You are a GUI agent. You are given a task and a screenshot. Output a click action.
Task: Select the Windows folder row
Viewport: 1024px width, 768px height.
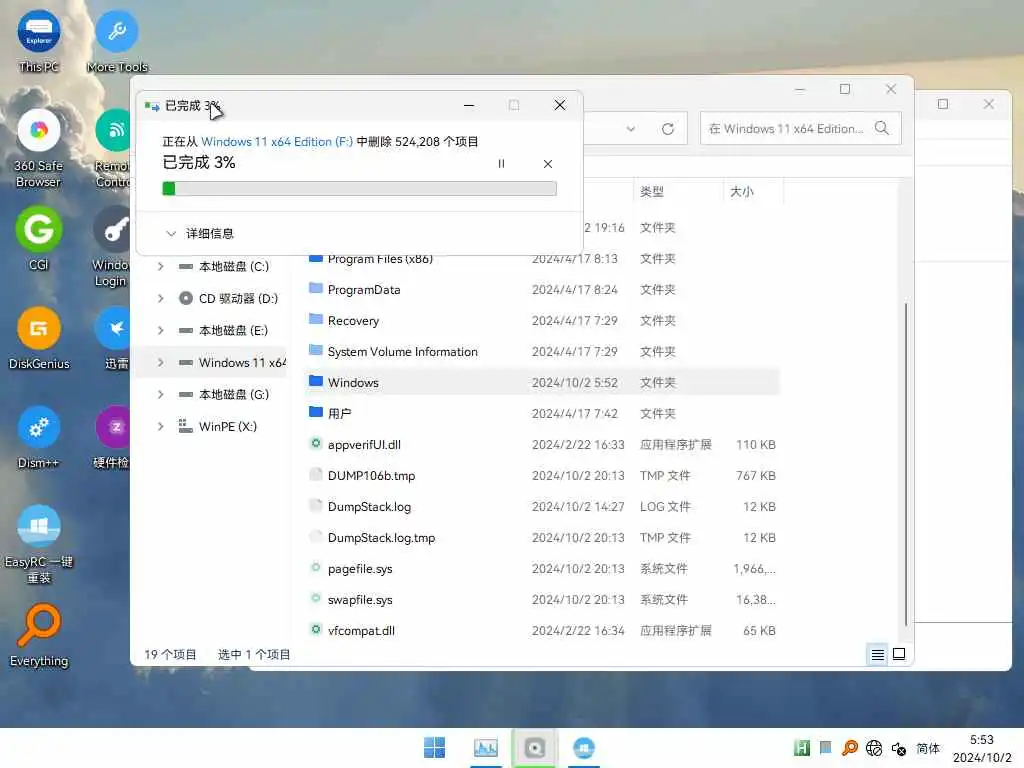pyautogui.click(x=542, y=383)
